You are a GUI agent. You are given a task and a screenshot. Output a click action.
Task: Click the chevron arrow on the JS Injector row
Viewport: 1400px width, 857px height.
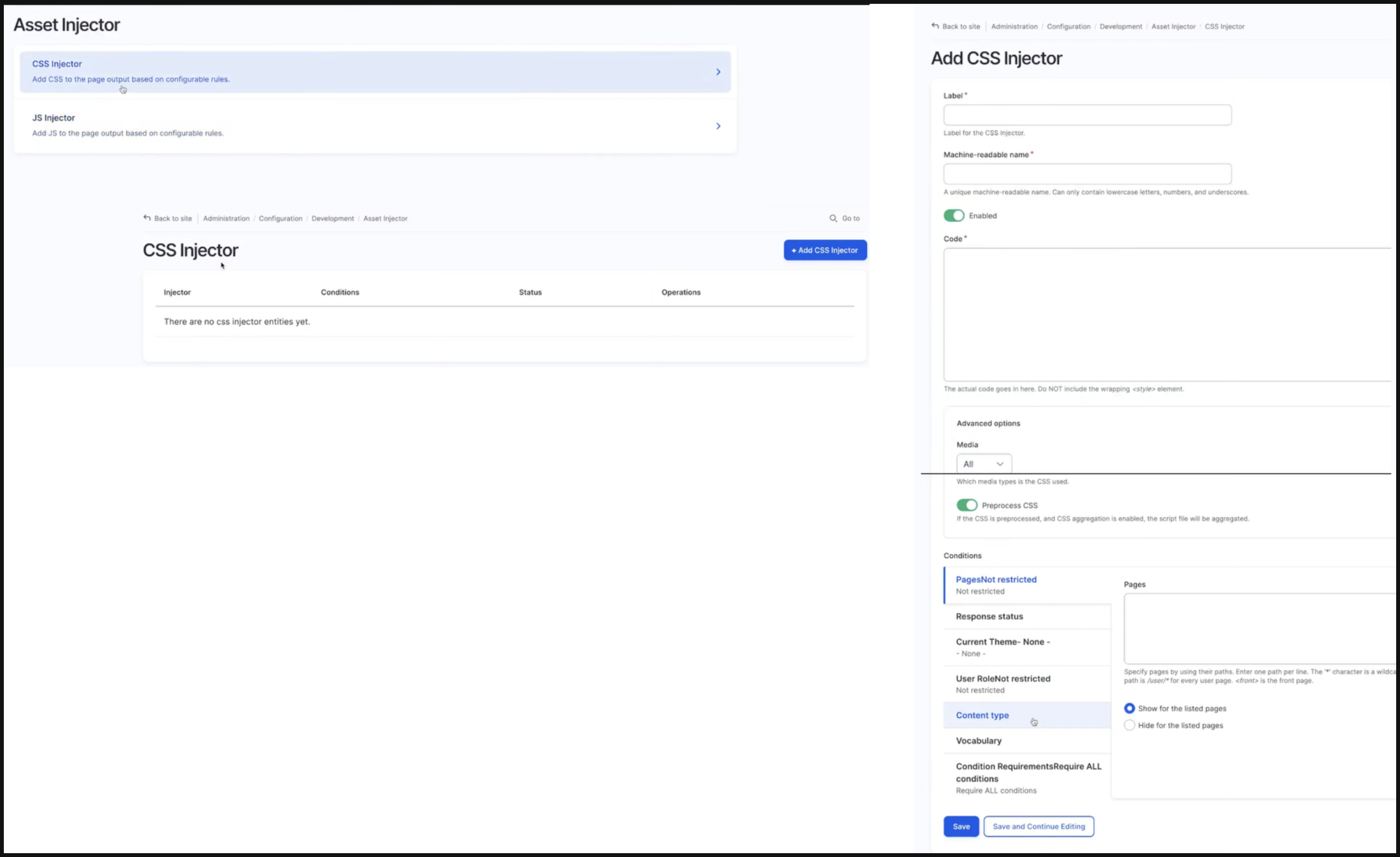coord(718,126)
